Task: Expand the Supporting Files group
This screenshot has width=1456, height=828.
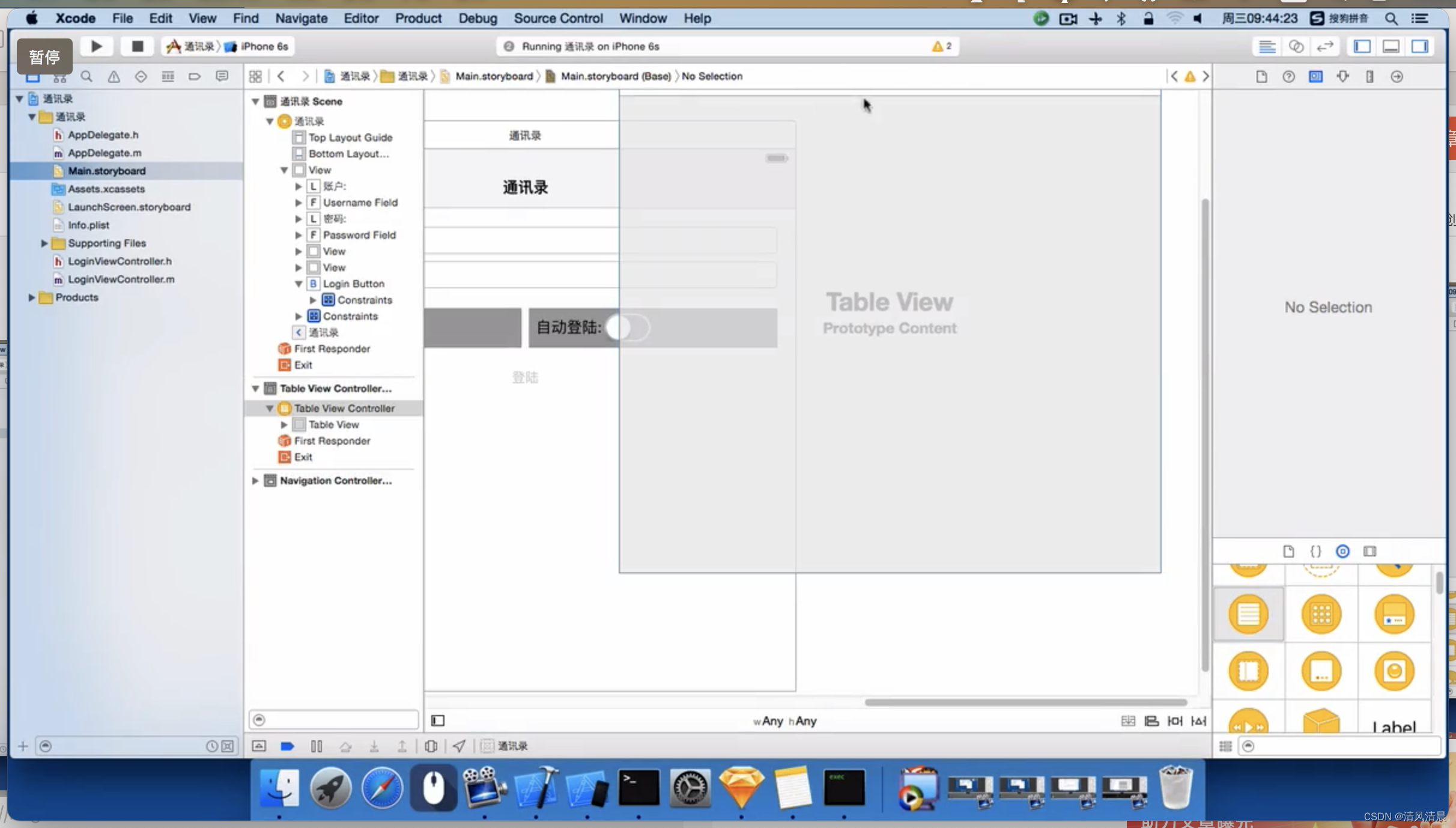Action: 44,243
